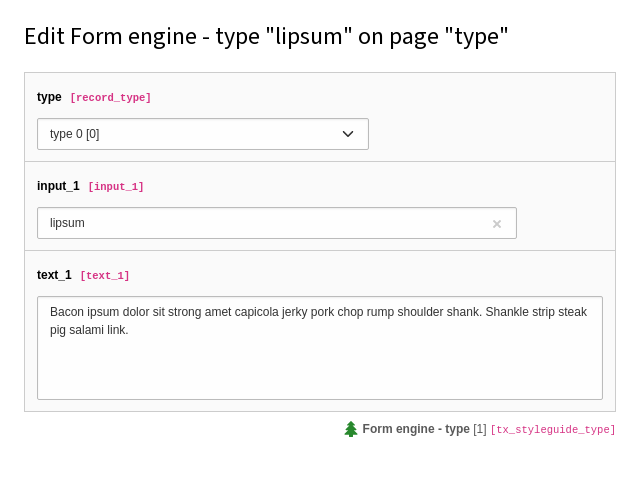Clear the input_1 field with the X icon
The image size is (640, 478).
click(496, 224)
